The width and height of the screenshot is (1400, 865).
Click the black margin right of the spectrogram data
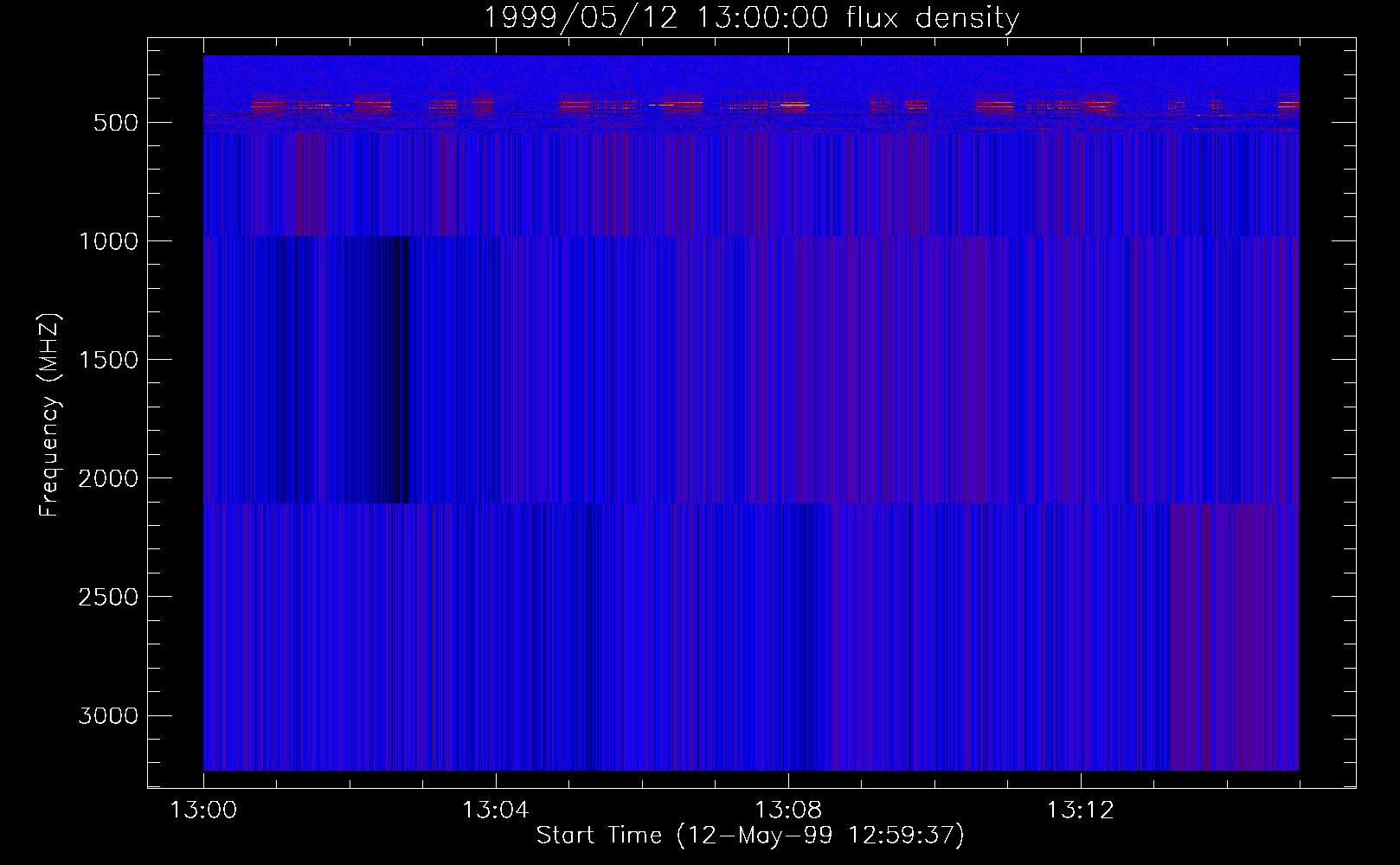pyautogui.click(x=1326, y=413)
